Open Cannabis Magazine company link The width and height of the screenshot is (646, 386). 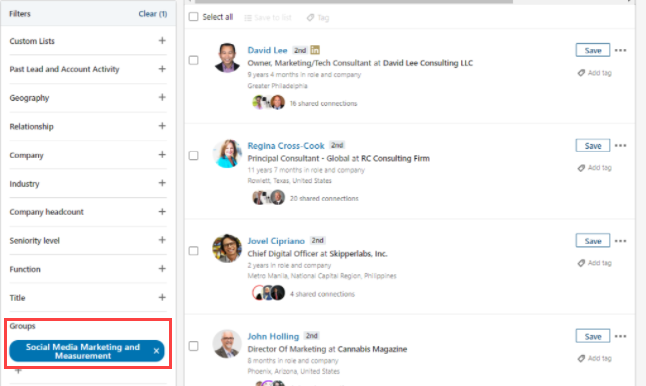pyautogui.click(x=372, y=349)
